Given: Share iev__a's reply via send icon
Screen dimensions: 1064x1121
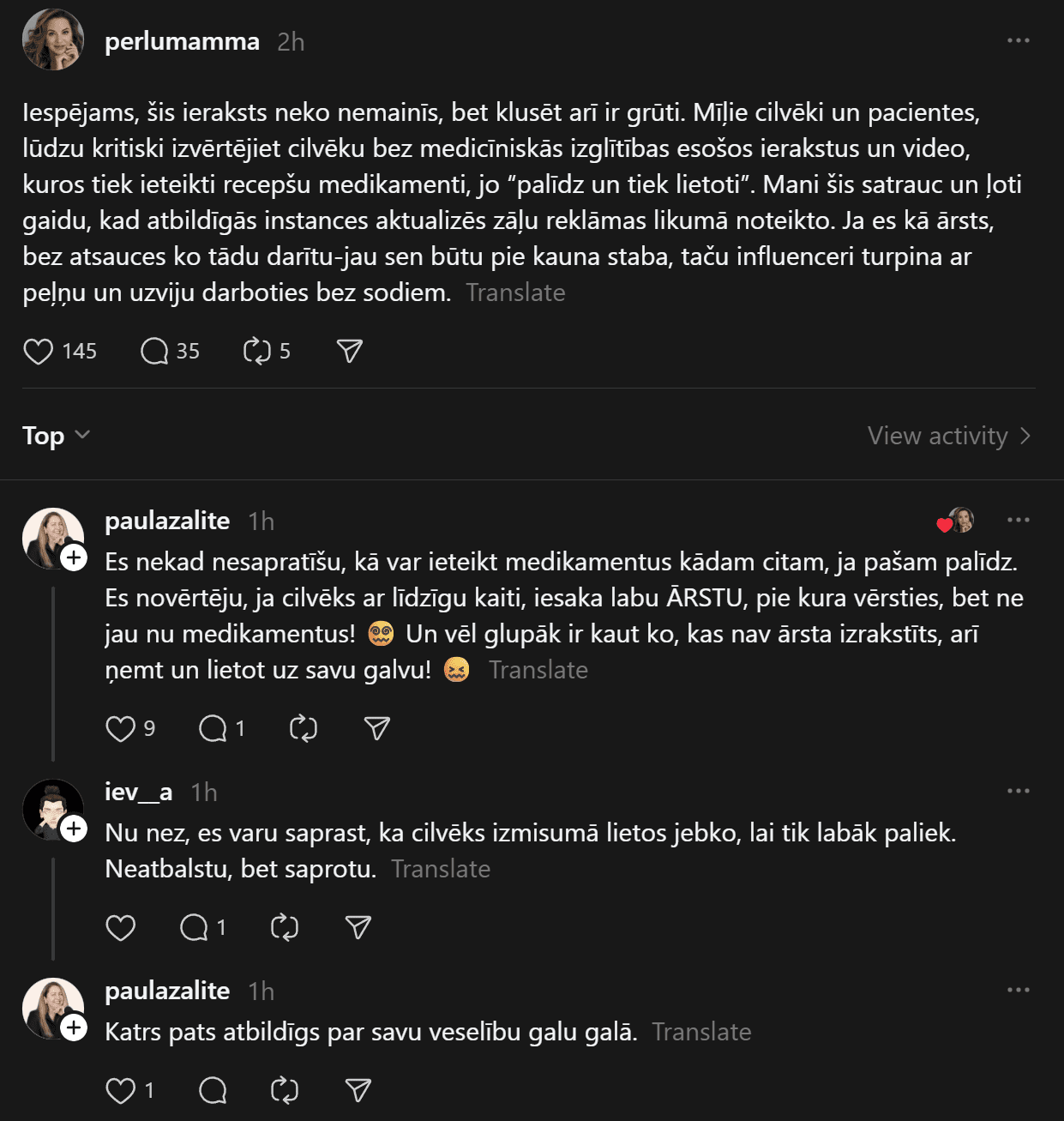Looking at the screenshot, I should coord(358,927).
